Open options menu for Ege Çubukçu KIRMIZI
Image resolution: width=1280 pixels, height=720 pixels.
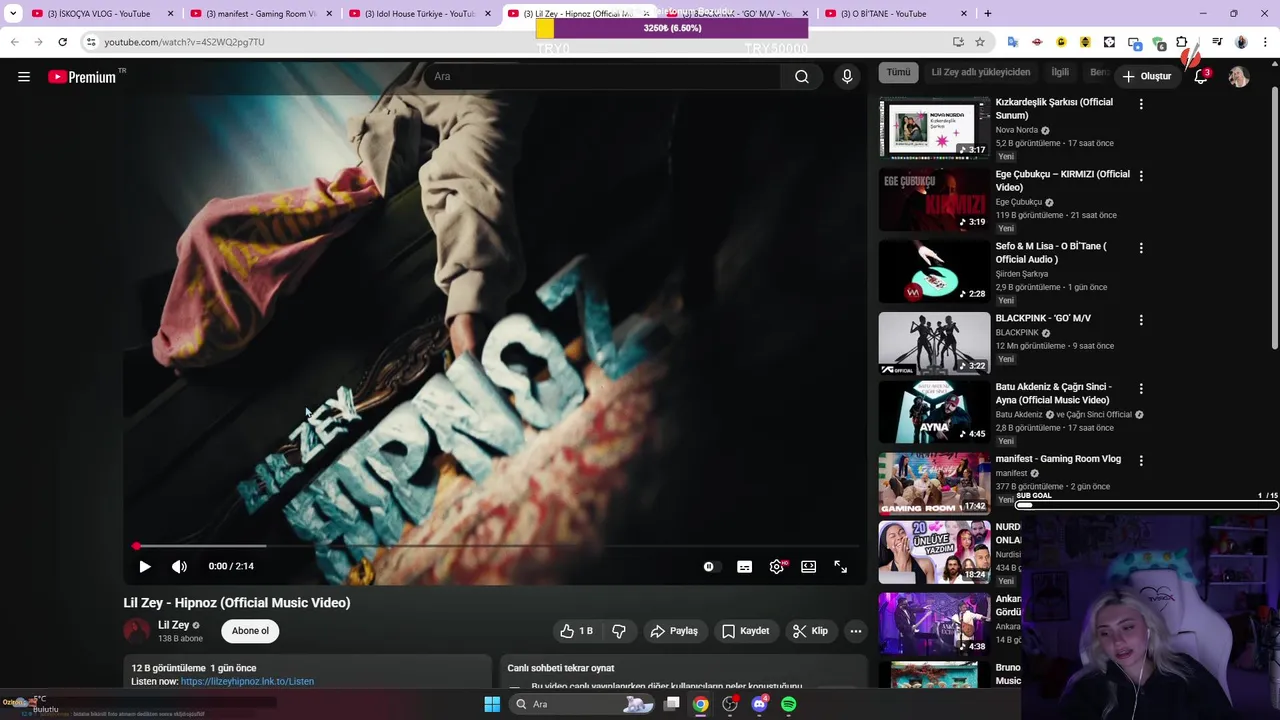(1141, 175)
